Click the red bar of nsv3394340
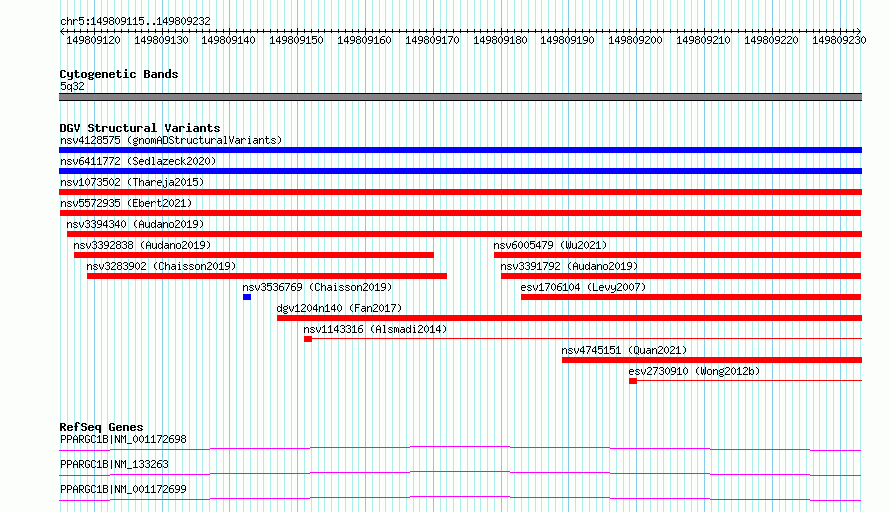Screen dimensions: 890x512 [x=464, y=234]
